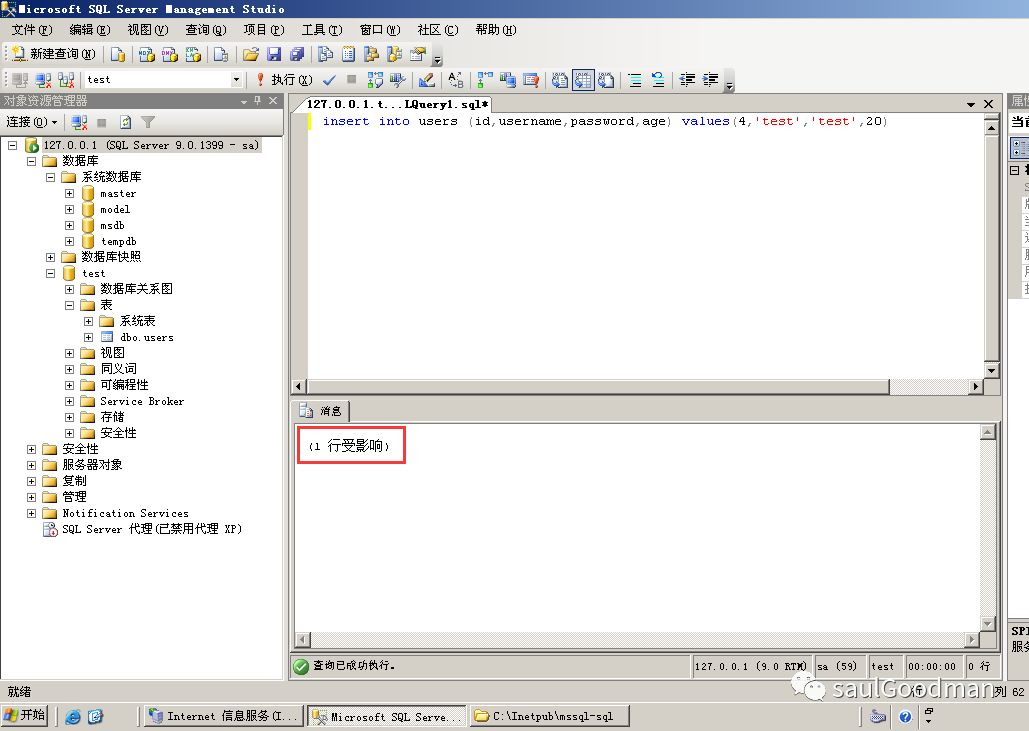
Task: Click the Database Engine Query icon
Action: point(118,54)
